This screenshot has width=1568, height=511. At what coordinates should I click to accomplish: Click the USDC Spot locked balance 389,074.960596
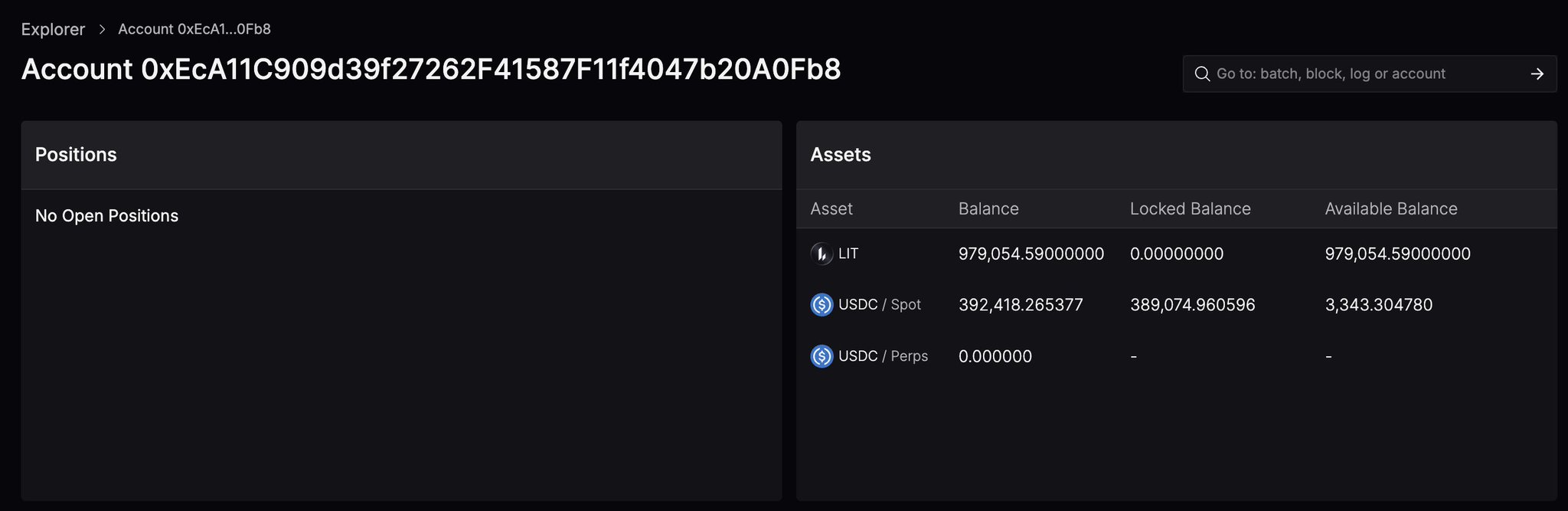tap(1192, 305)
